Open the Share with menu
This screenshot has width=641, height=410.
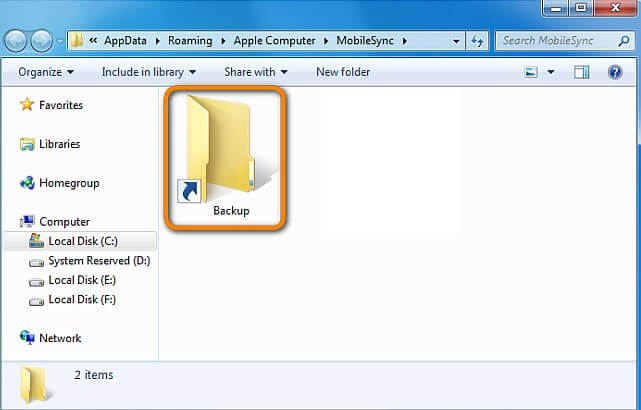pos(256,72)
